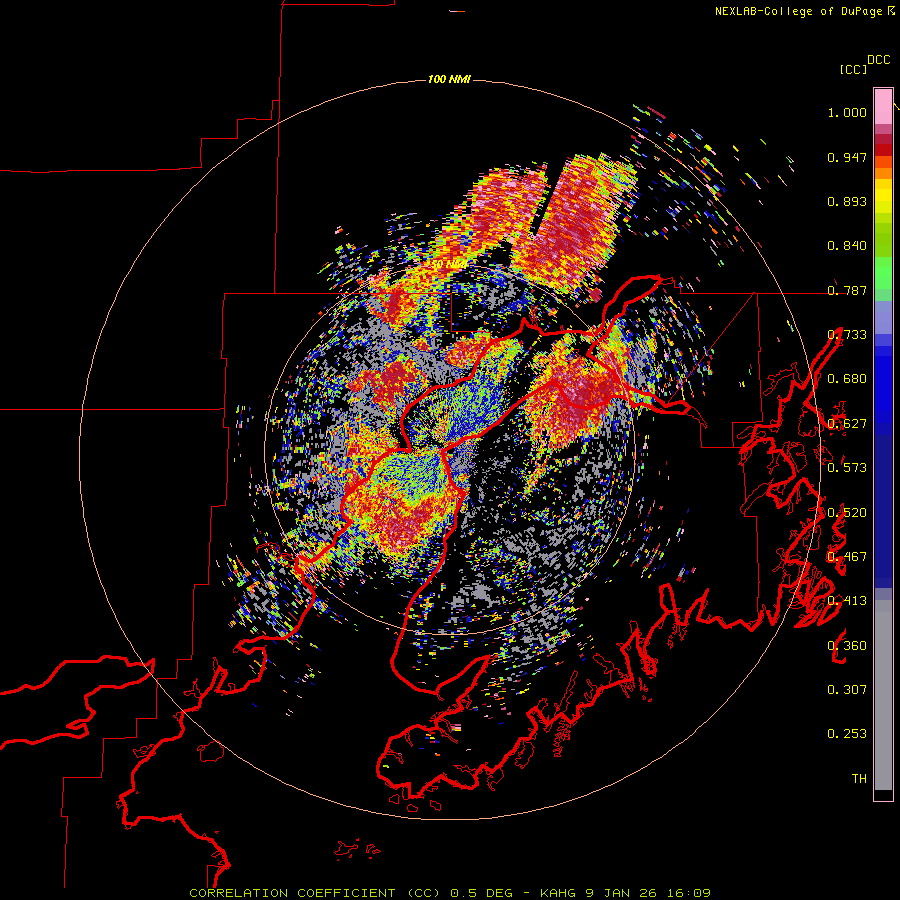Pick the bright green segment of the color bar

point(883,272)
